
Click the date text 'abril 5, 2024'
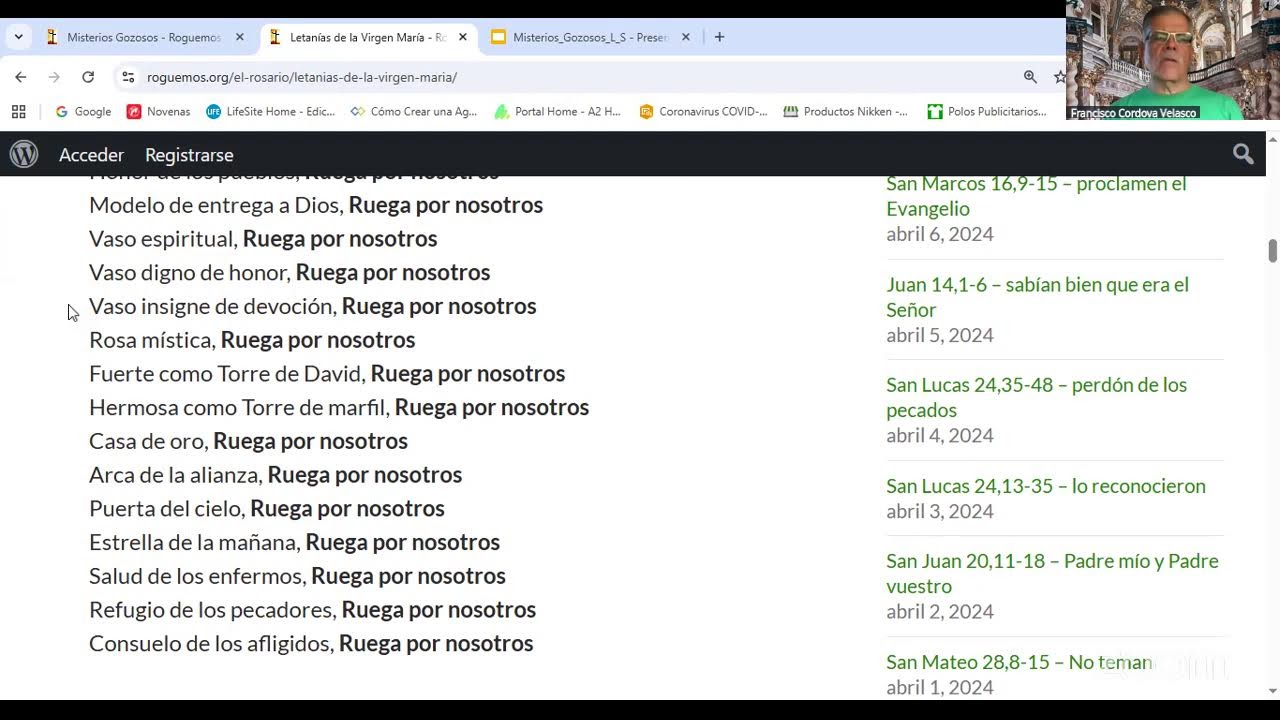tap(940, 335)
